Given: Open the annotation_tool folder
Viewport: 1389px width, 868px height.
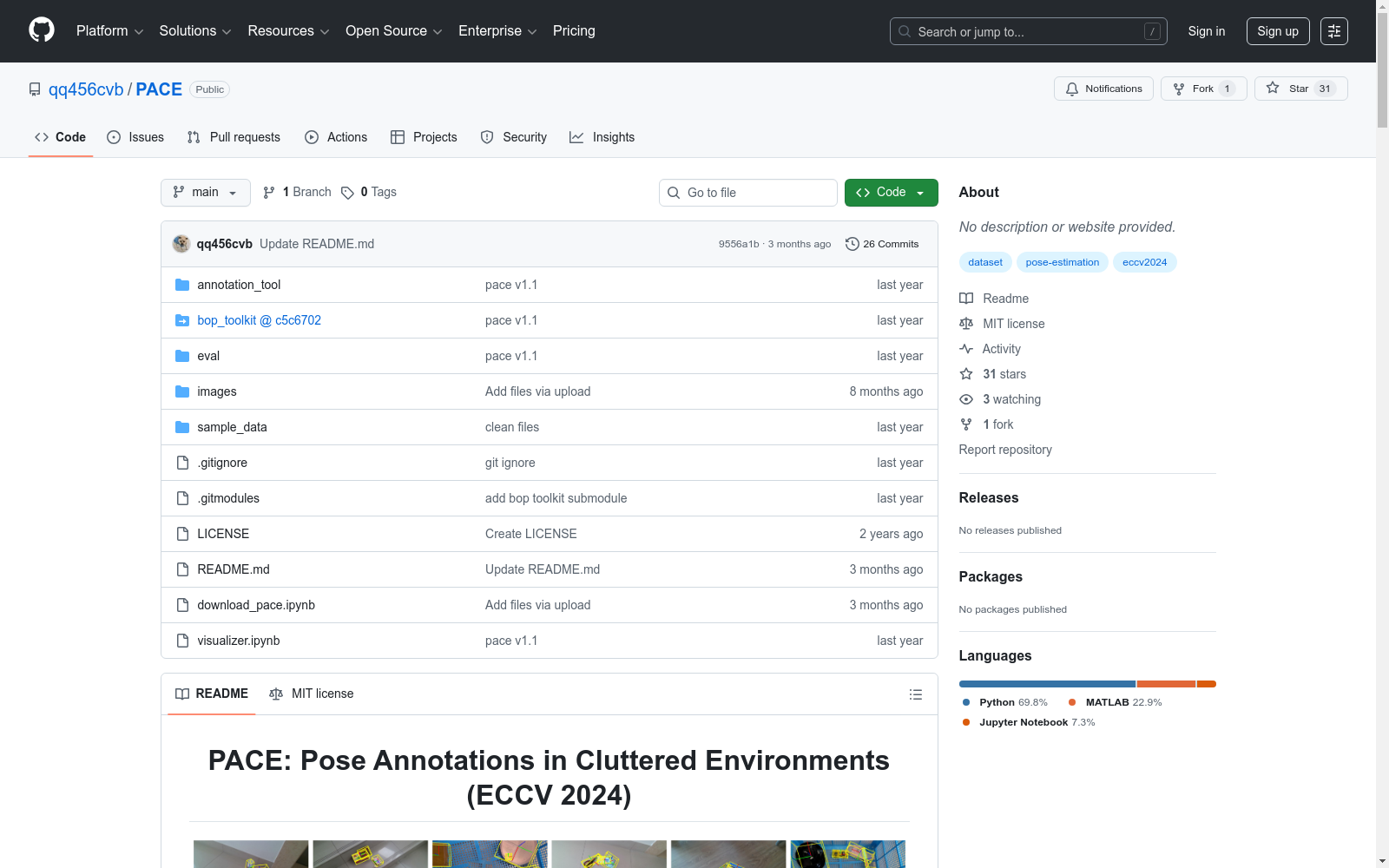Looking at the screenshot, I should (x=239, y=285).
